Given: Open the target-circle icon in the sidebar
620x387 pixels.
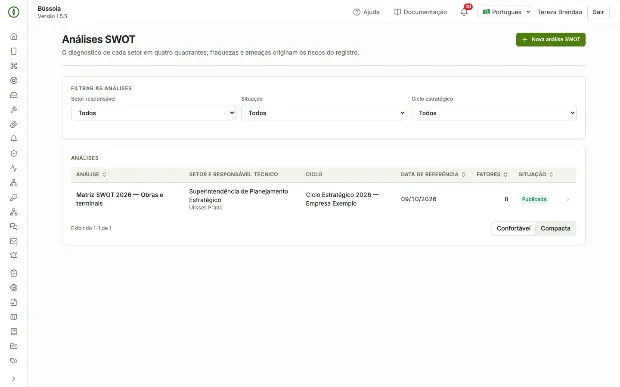Looking at the screenshot, I should tap(13, 80).
